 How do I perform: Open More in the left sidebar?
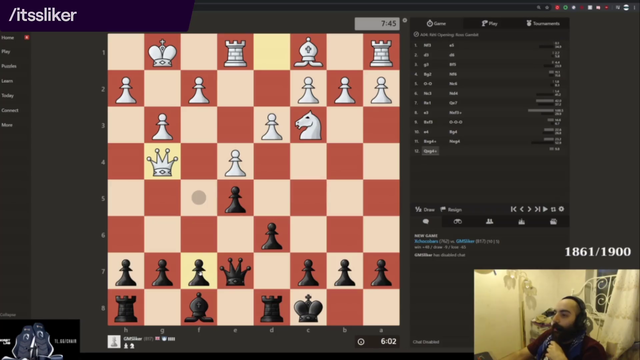pos(7,125)
